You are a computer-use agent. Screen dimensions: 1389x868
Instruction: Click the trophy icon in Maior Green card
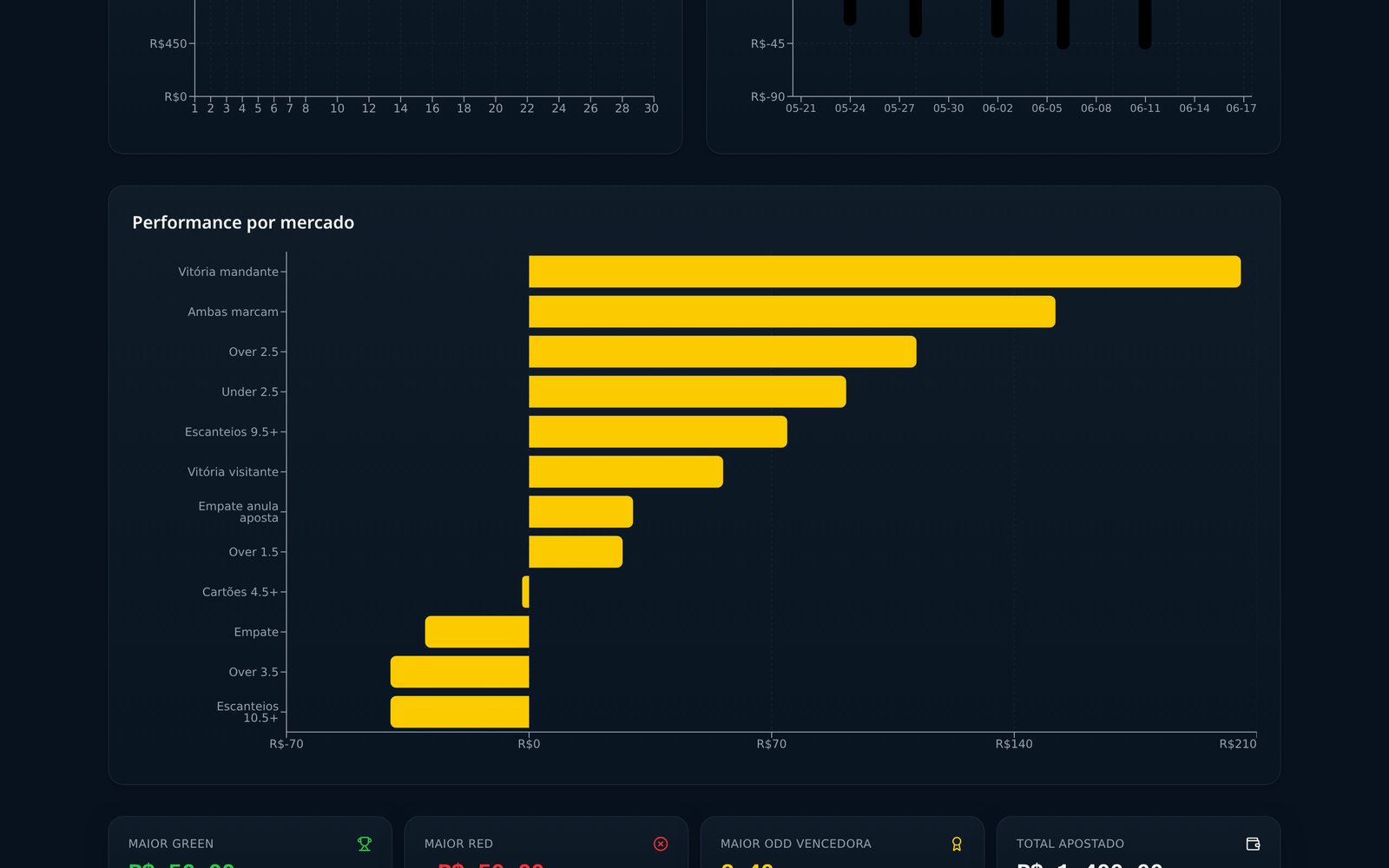(x=365, y=844)
